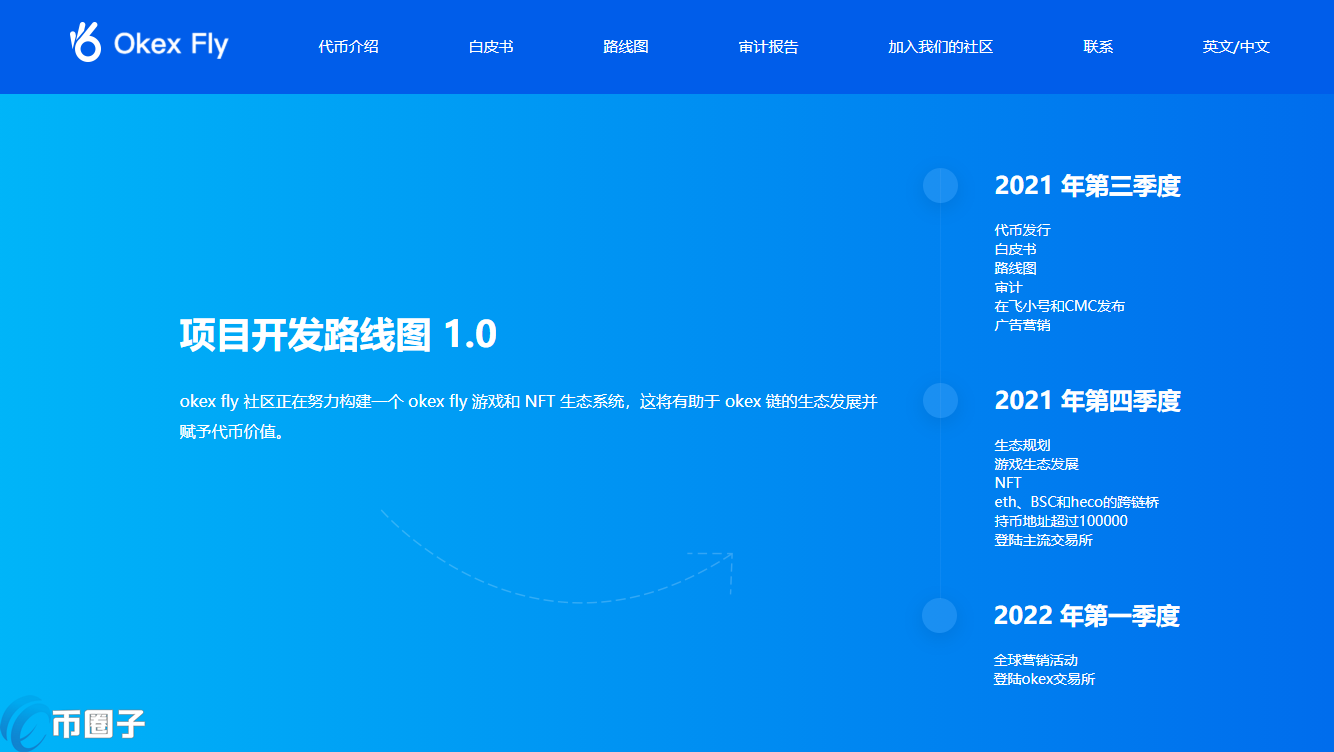Screen dimensions: 1334x752
Task: Click 白皮书 in the Q3 roadmap list
Action: point(1015,249)
